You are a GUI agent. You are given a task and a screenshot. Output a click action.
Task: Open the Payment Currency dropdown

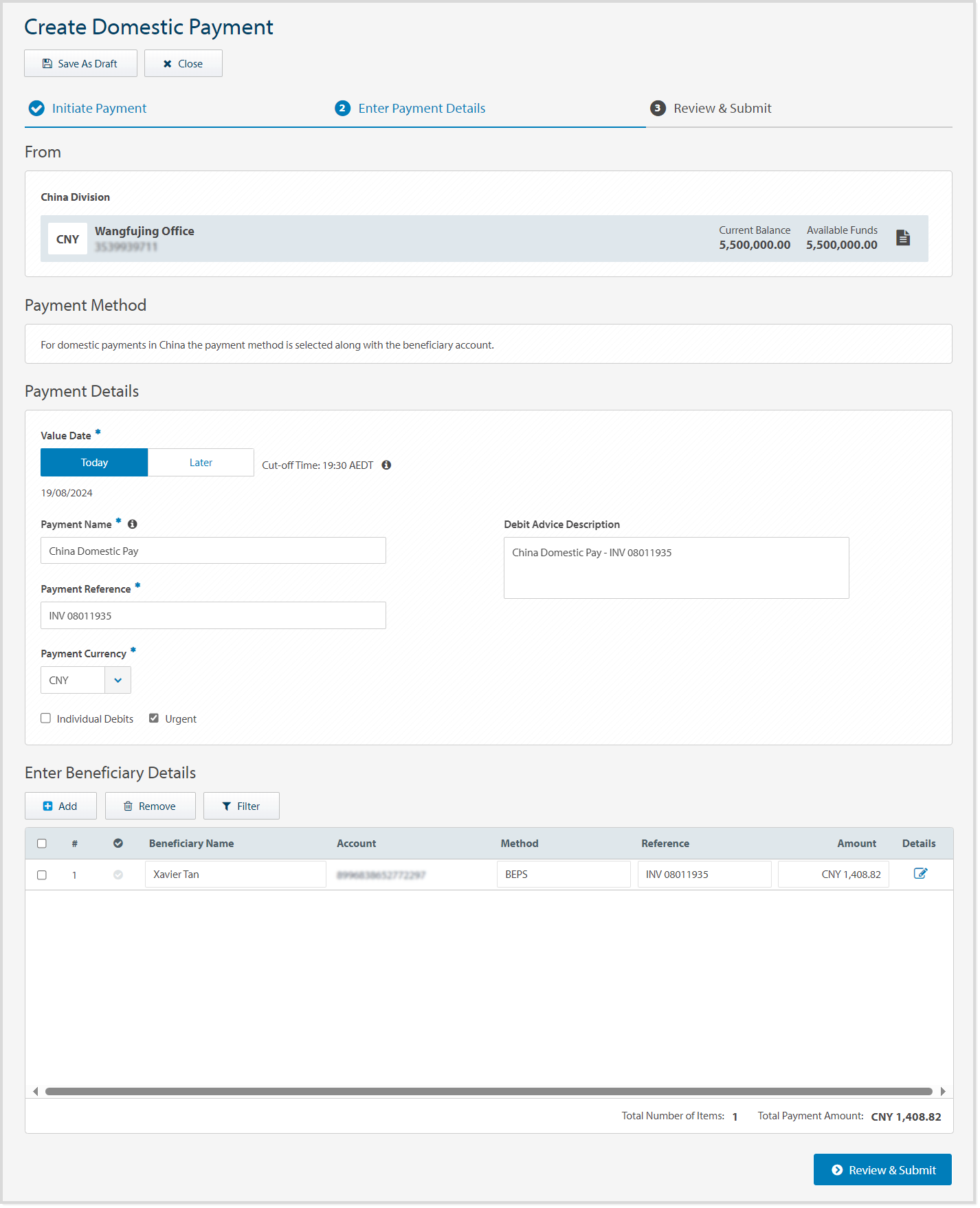(x=118, y=681)
